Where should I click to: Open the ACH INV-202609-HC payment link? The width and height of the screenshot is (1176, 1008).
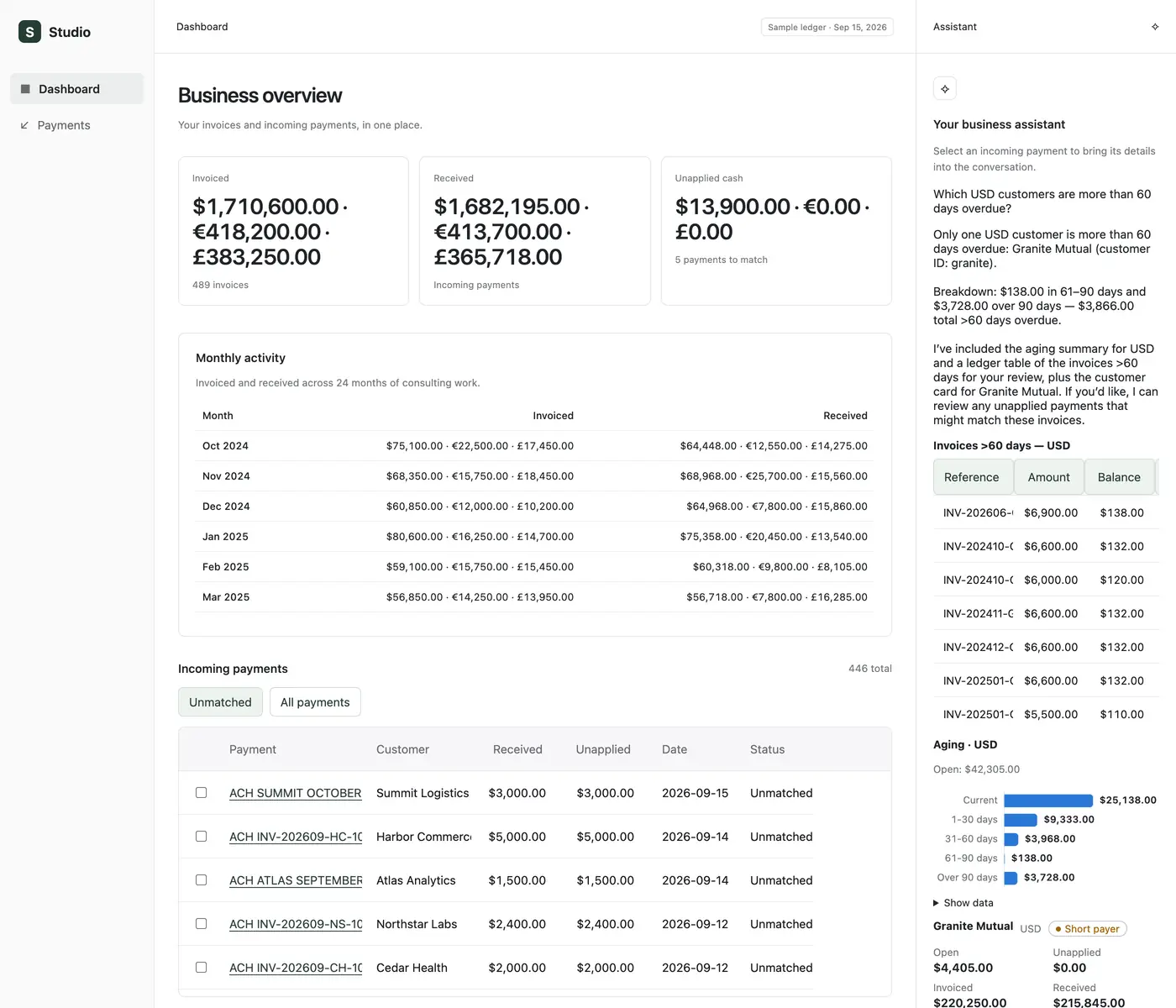click(x=296, y=837)
